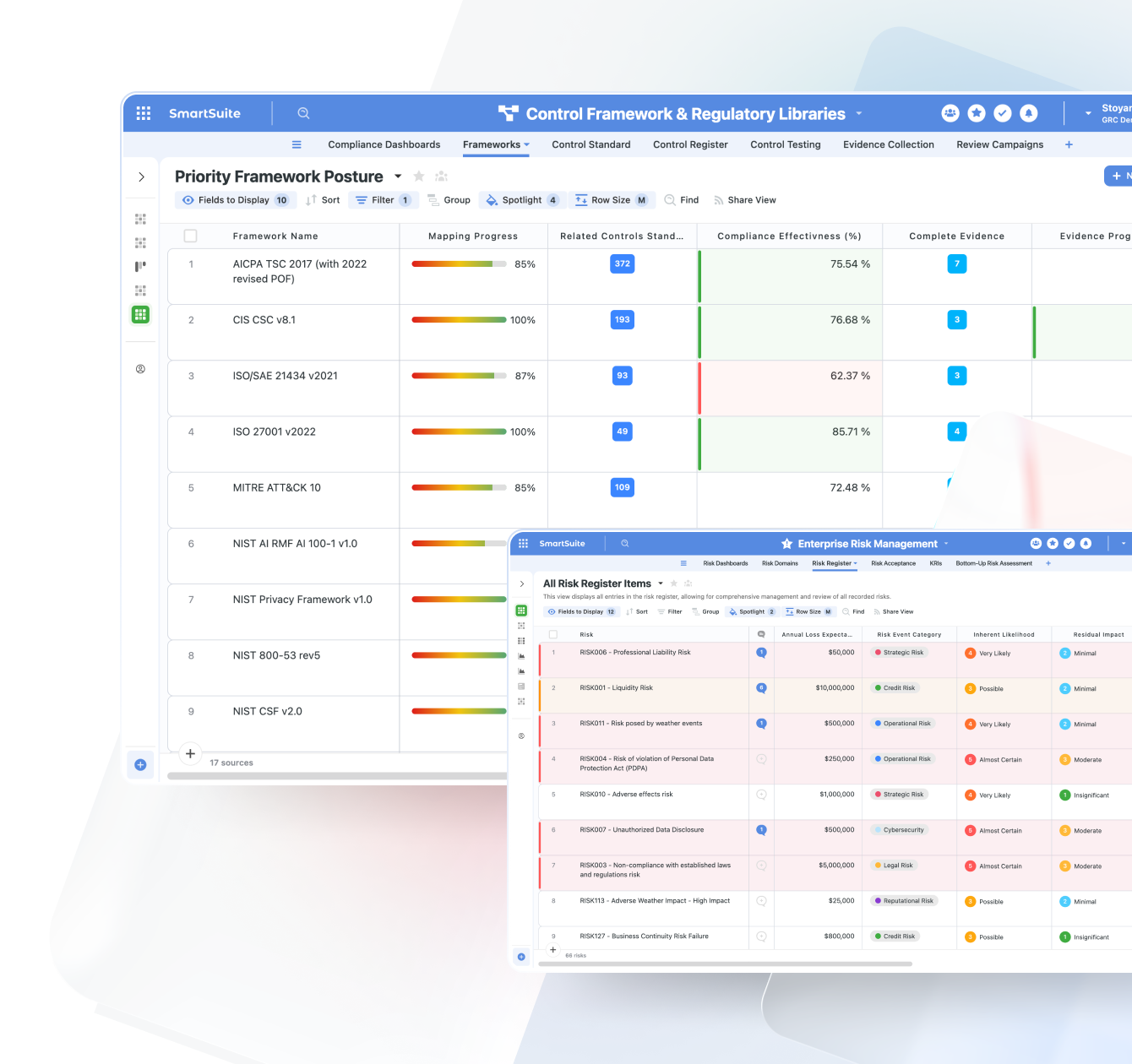Open notifications bell in Control Framework header
This screenshot has height=1064, width=1132.
click(x=1029, y=113)
